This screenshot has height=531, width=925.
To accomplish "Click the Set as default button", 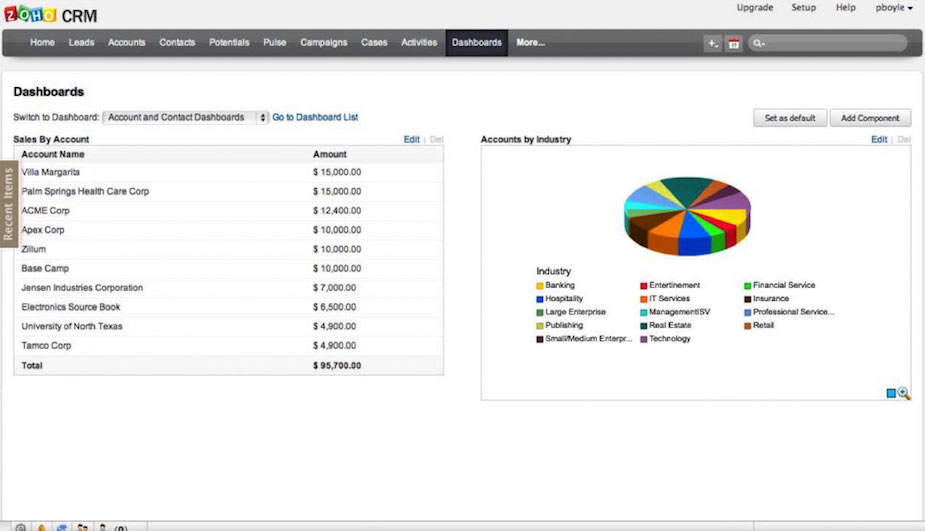I will [790, 118].
